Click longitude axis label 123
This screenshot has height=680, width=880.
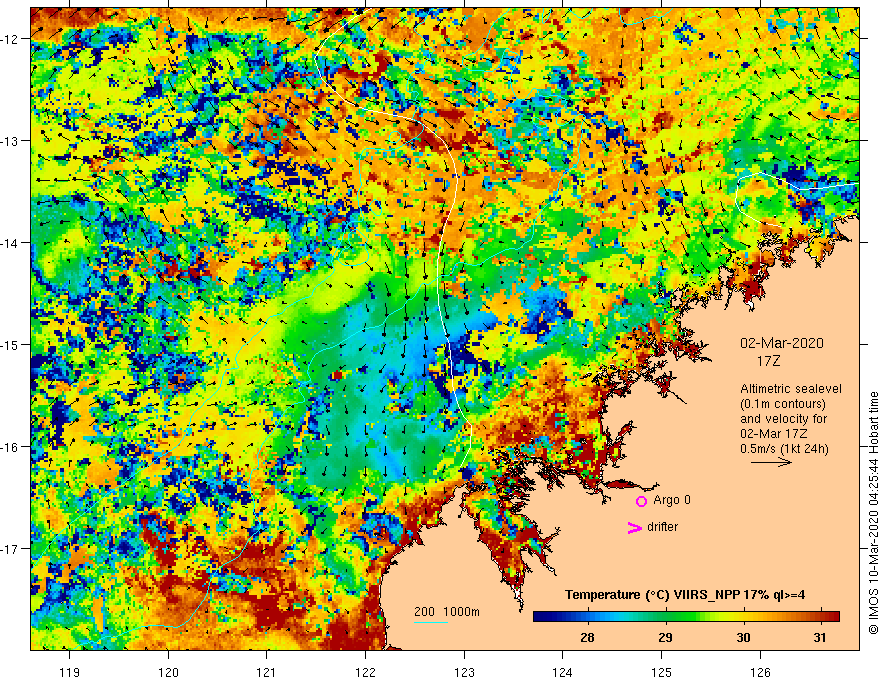464,672
